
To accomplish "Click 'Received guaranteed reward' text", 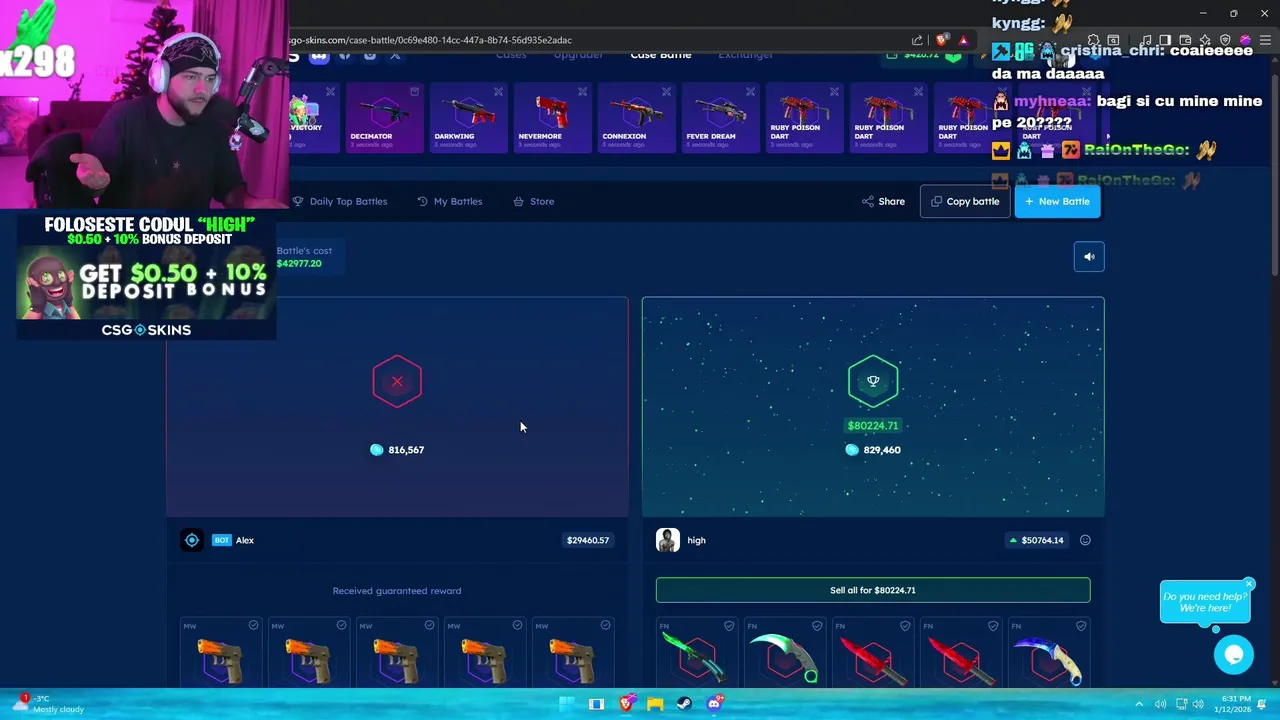I will tap(397, 591).
